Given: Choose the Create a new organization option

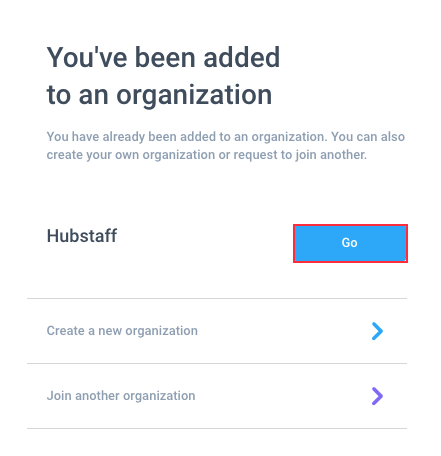Looking at the screenshot, I should click(x=217, y=331).
